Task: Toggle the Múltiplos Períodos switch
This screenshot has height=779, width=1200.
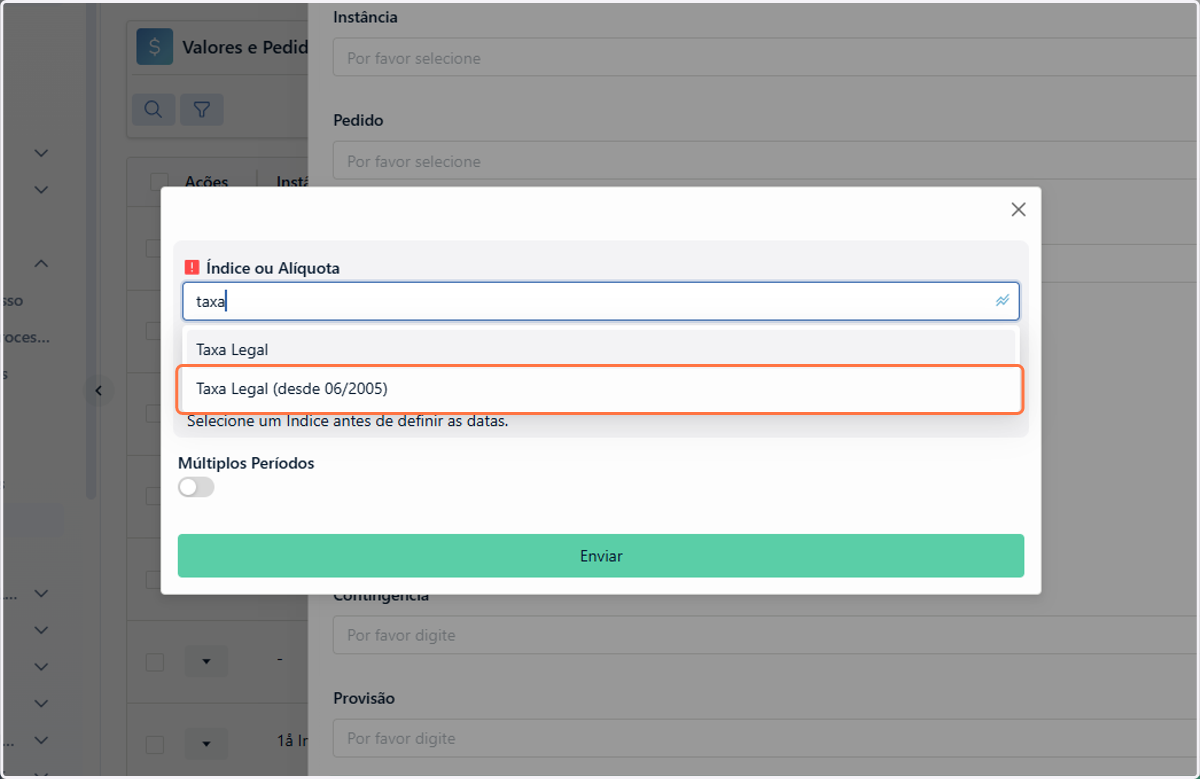Action: point(196,488)
